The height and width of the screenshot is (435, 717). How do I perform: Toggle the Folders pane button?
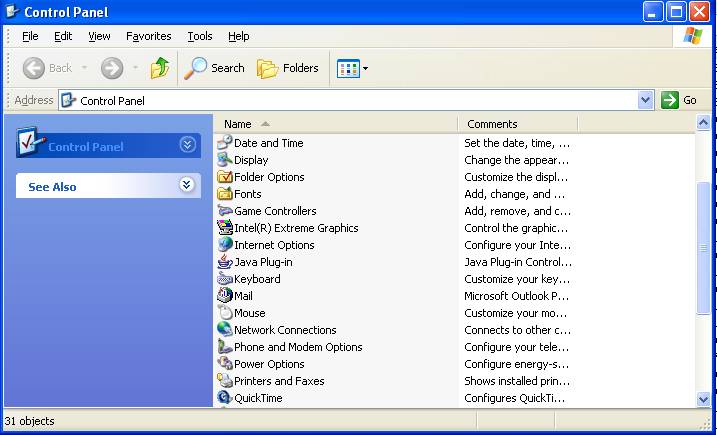(288, 68)
